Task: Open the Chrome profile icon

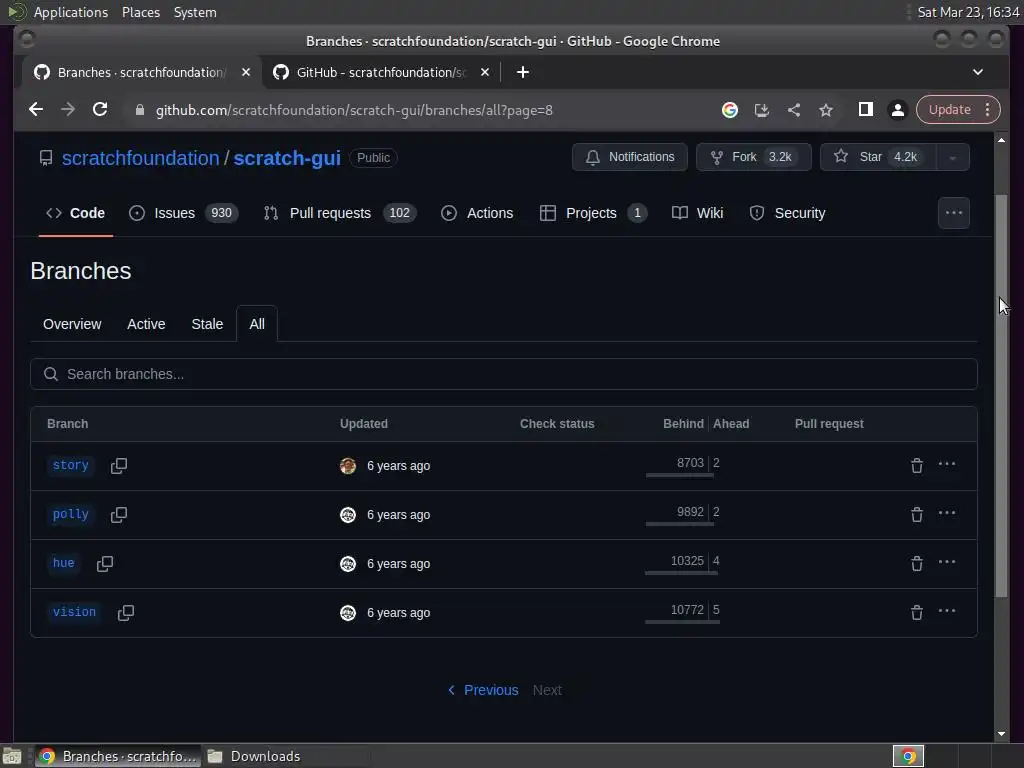Action: tap(898, 110)
